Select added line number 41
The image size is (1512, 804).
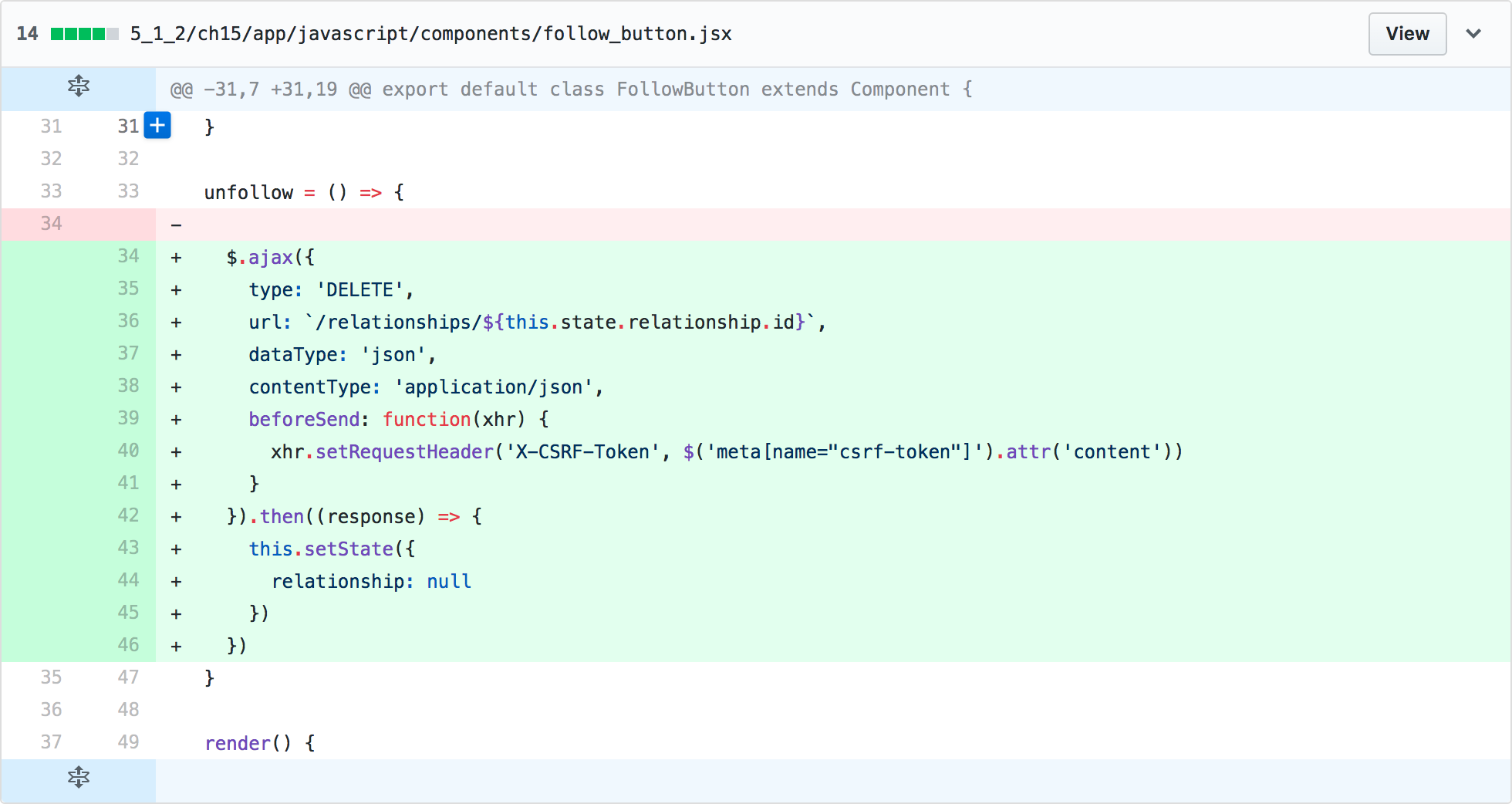point(128,483)
